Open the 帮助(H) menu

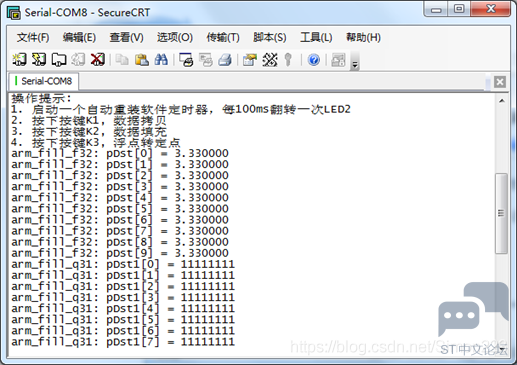coord(363,37)
